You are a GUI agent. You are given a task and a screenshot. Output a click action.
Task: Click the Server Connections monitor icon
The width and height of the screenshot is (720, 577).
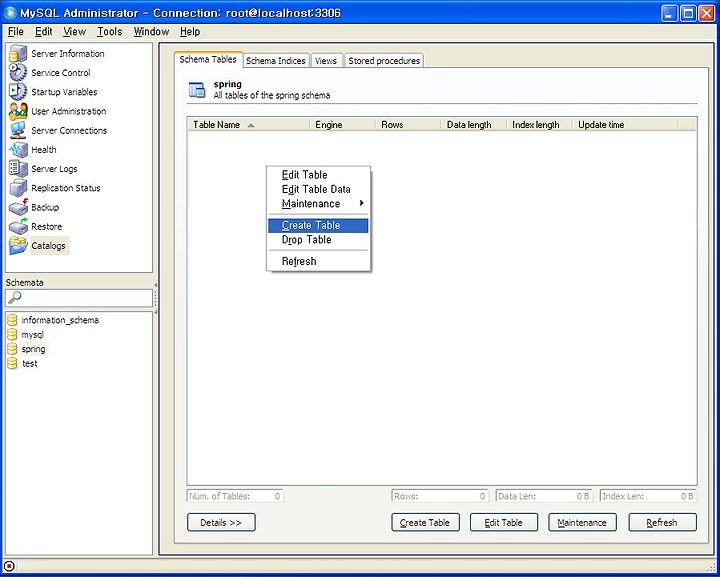point(18,130)
